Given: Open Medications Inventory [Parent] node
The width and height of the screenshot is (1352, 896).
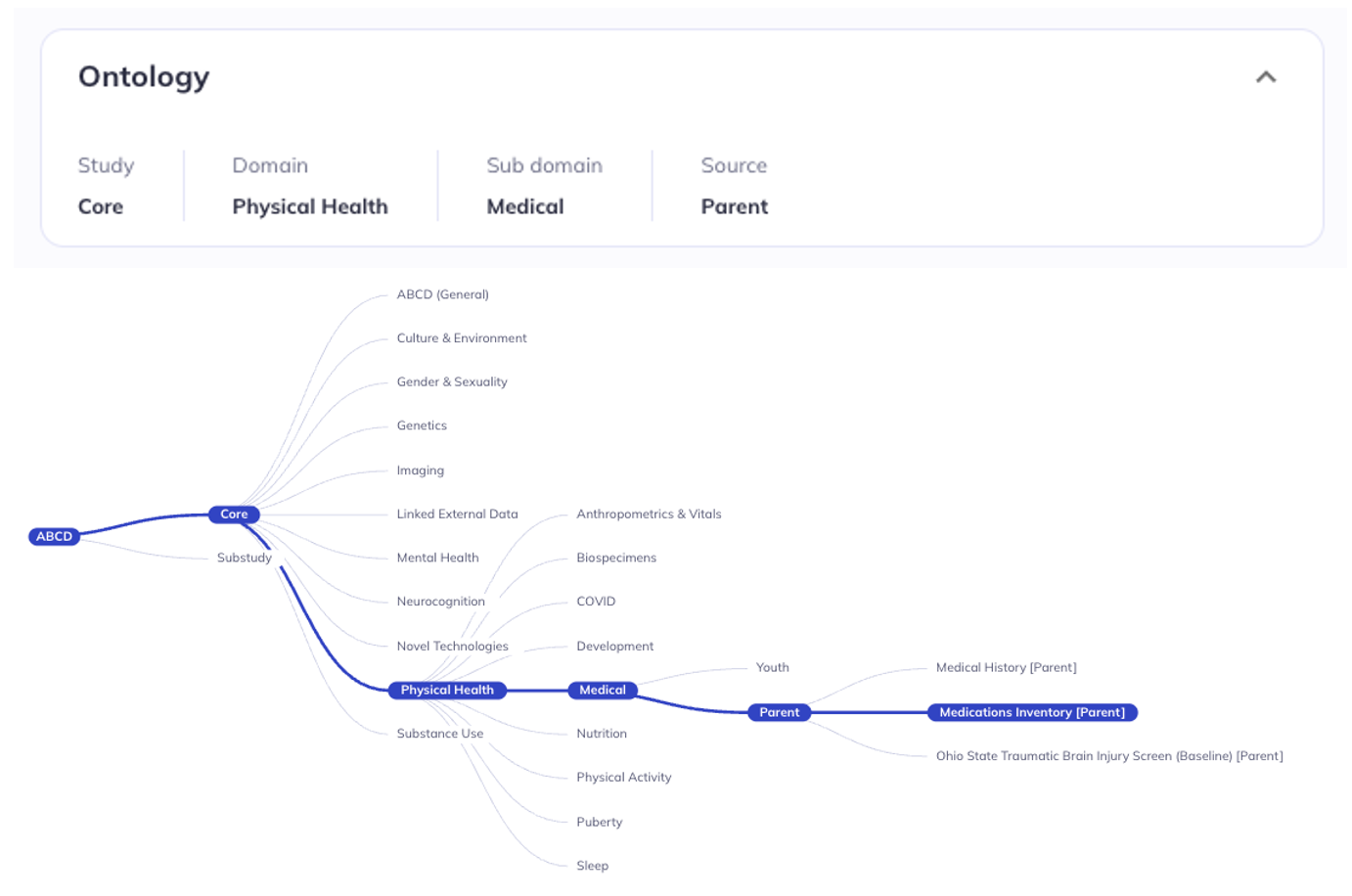Looking at the screenshot, I should point(1032,712).
